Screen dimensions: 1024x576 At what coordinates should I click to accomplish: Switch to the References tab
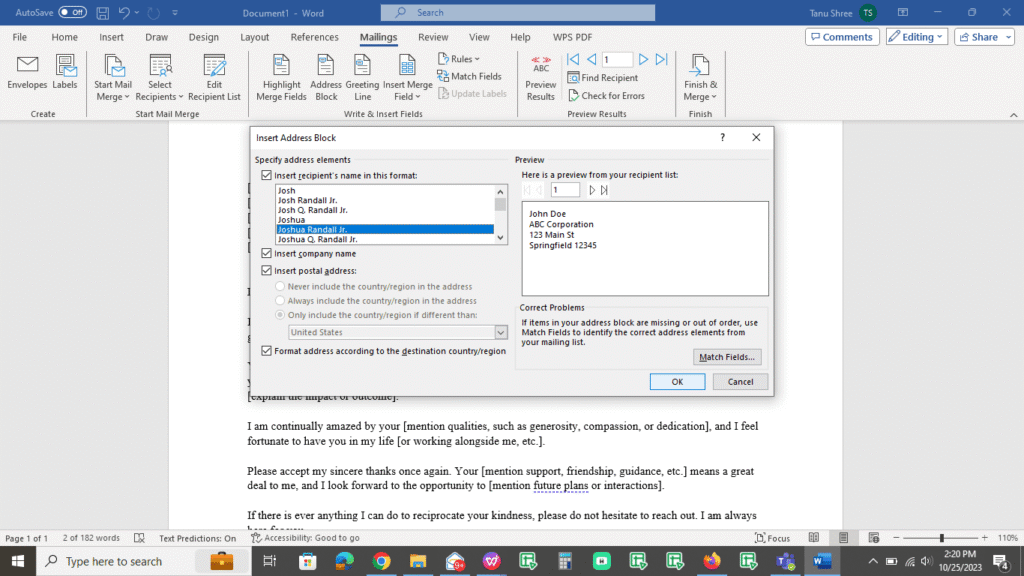tap(314, 37)
